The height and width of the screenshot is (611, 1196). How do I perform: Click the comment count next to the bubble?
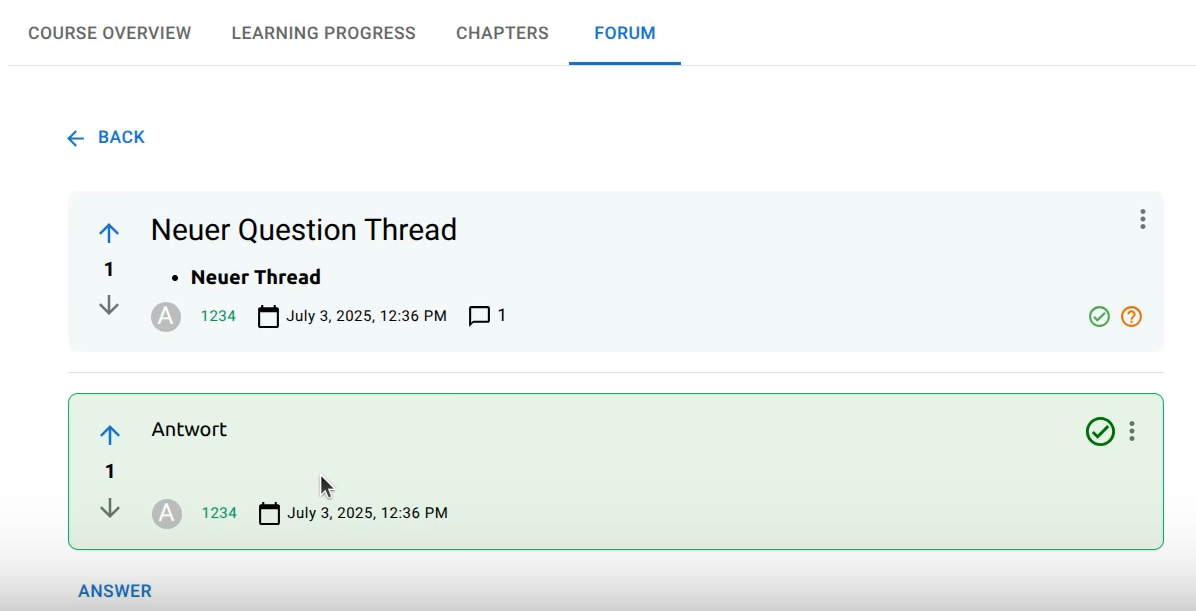click(x=501, y=315)
